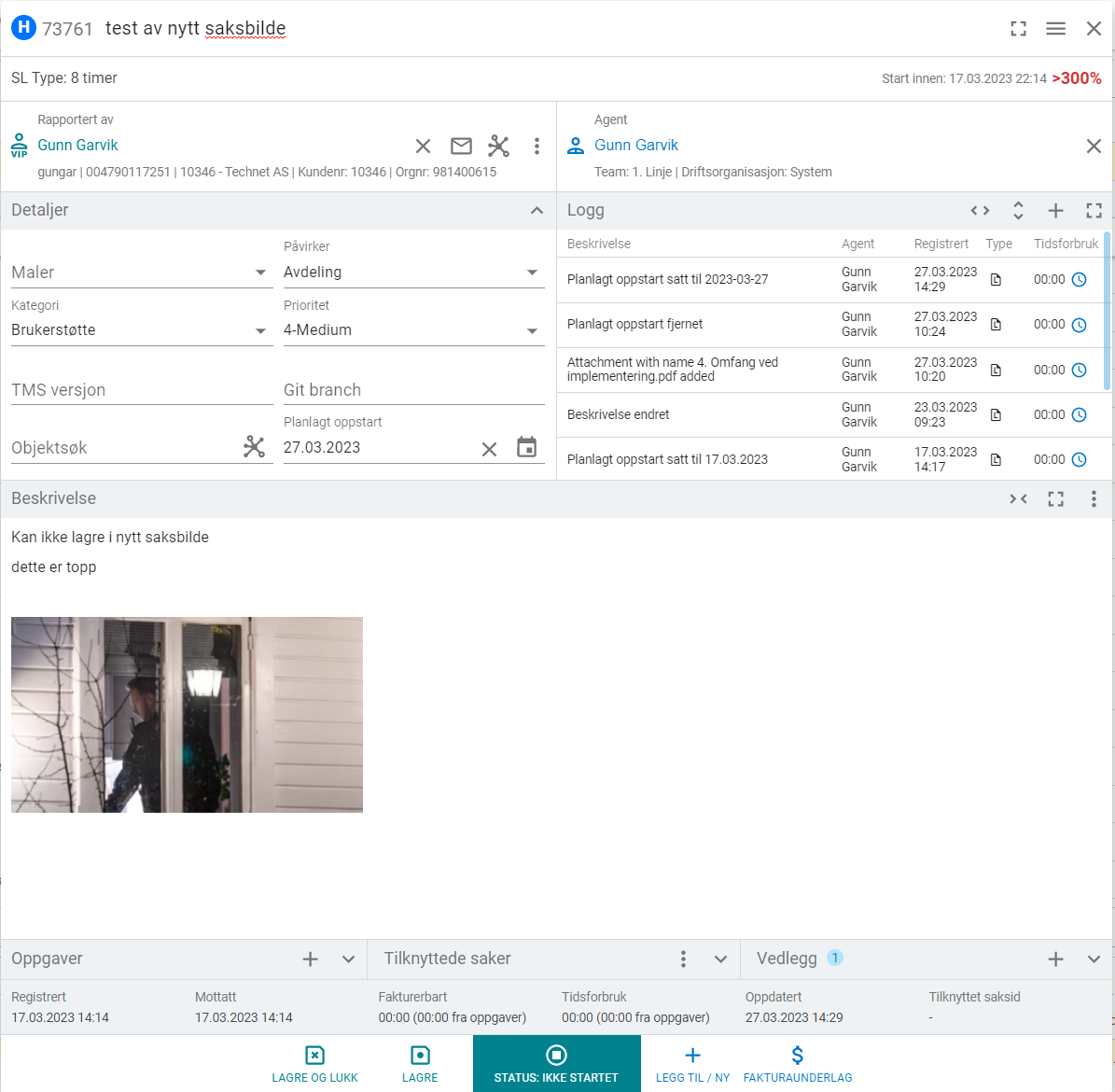Image resolution: width=1115 pixels, height=1092 pixels.
Task: Open FAKTURAUNDERLAG
Action: point(798,1064)
